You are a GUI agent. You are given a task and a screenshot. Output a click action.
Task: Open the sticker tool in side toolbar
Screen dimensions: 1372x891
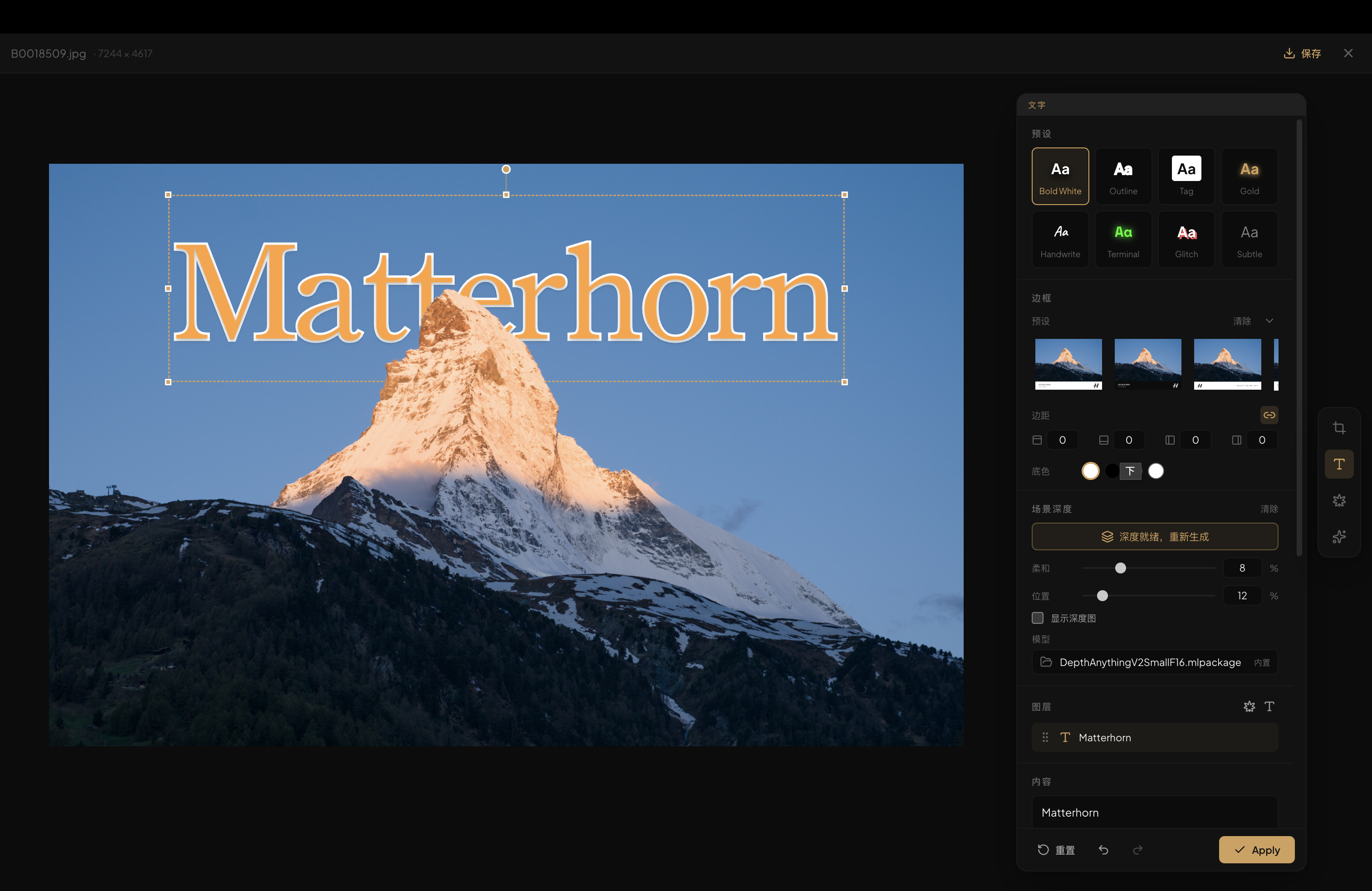1338,500
